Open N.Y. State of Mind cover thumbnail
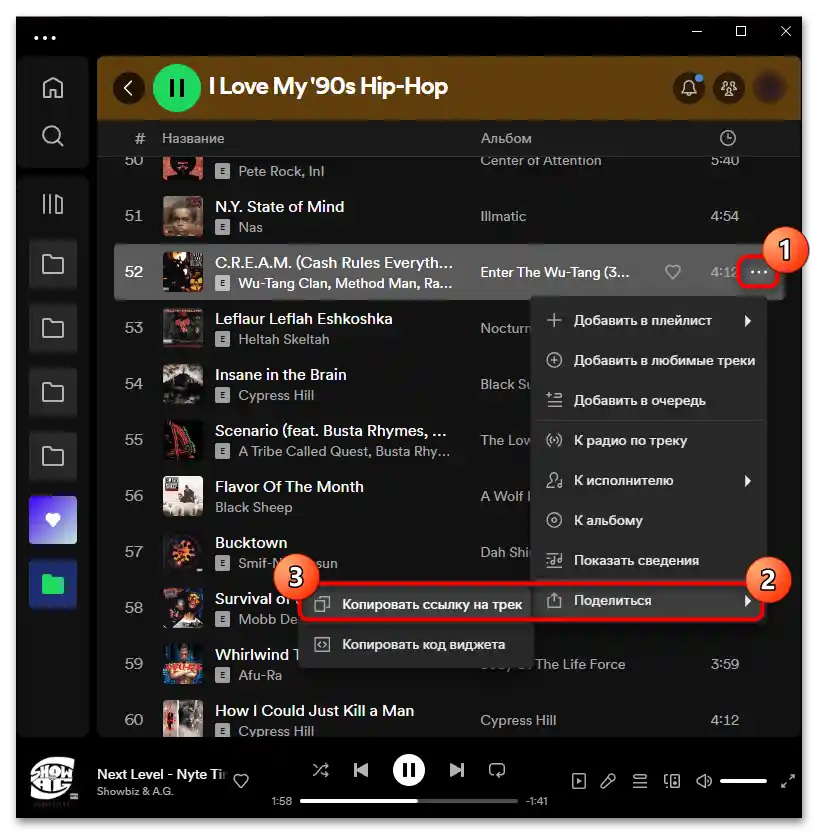This screenshot has height=834, width=818. (x=182, y=216)
